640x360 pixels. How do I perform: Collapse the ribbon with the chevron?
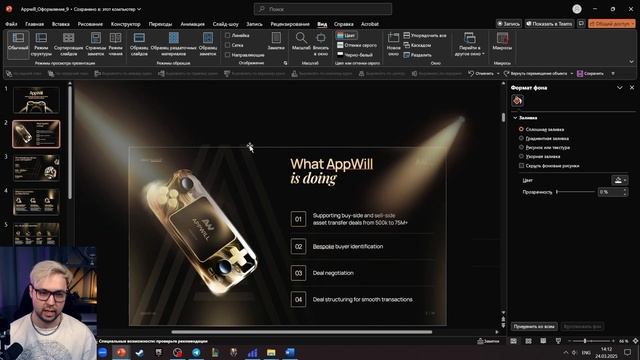pos(631,62)
